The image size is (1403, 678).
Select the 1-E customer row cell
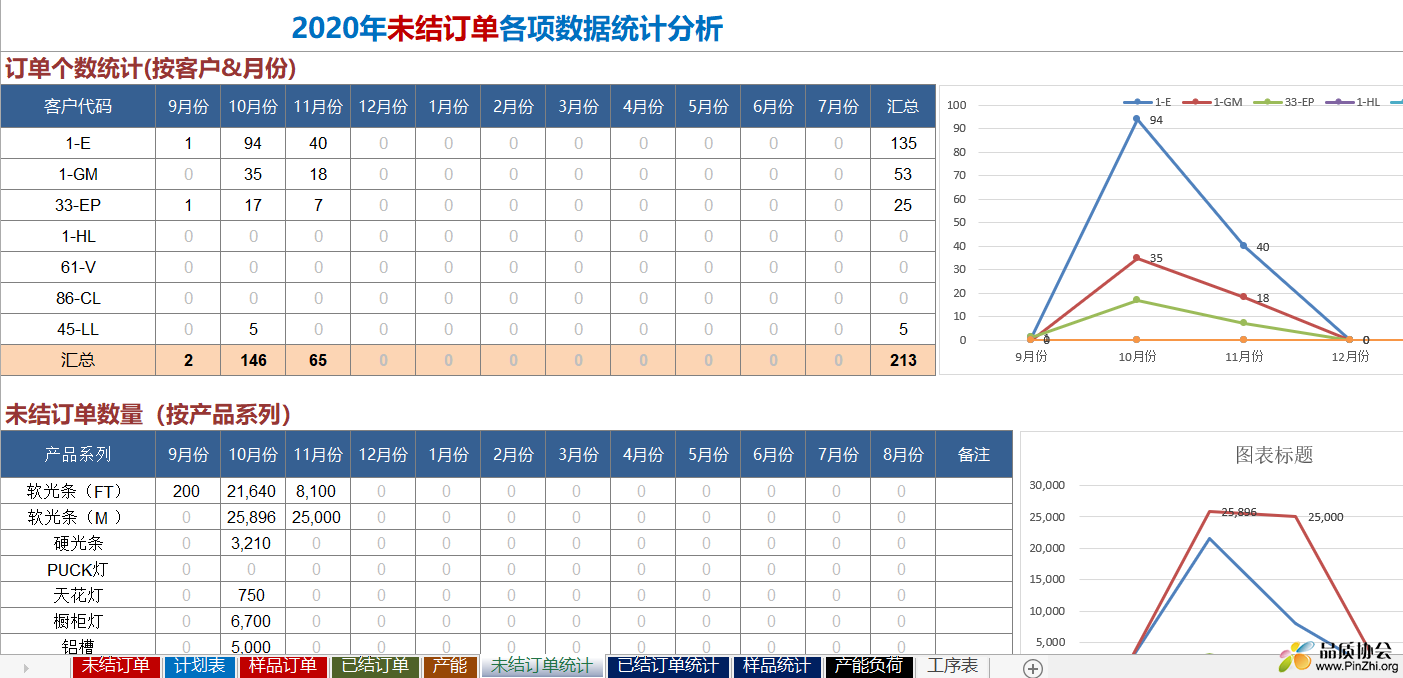pyautogui.click(x=78, y=143)
